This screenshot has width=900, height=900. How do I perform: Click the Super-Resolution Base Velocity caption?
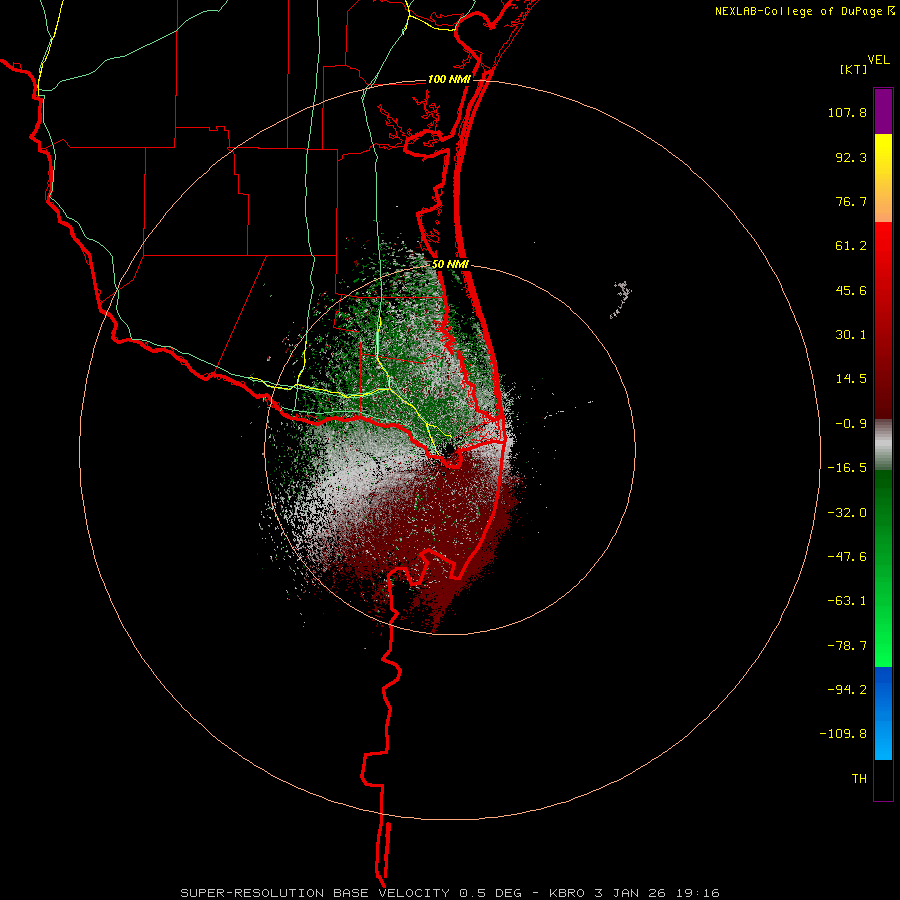(449, 893)
